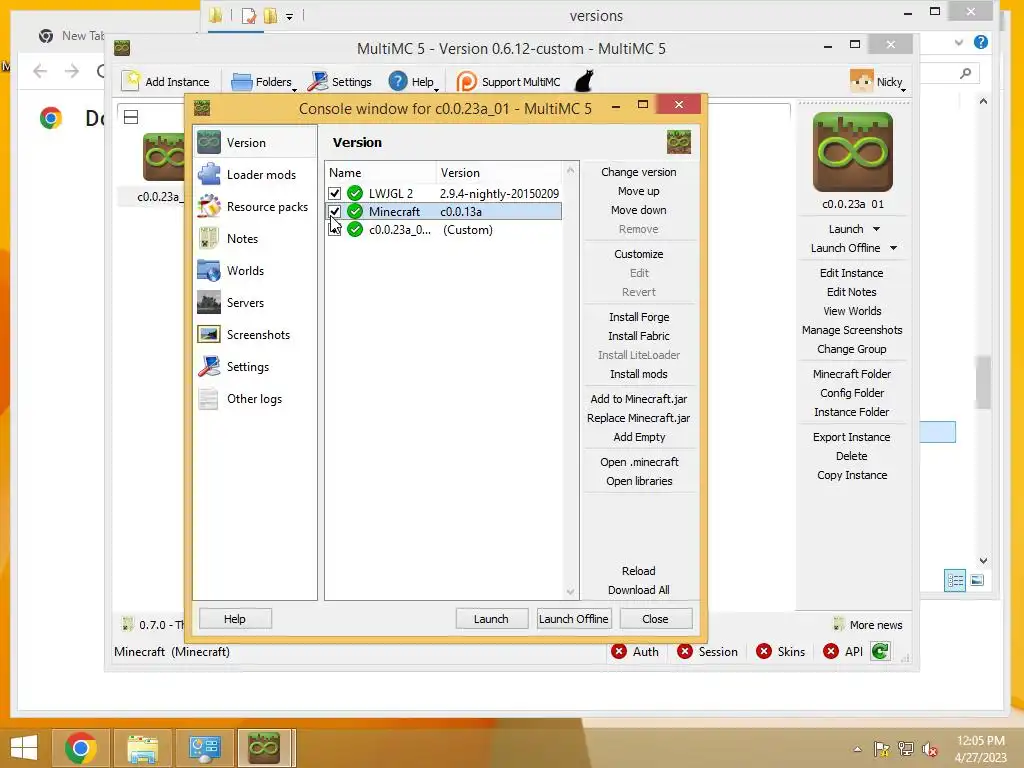Click the main toolbar Settings icon
Image resolution: width=1024 pixels, height=768 pixels.
[318, 81]
